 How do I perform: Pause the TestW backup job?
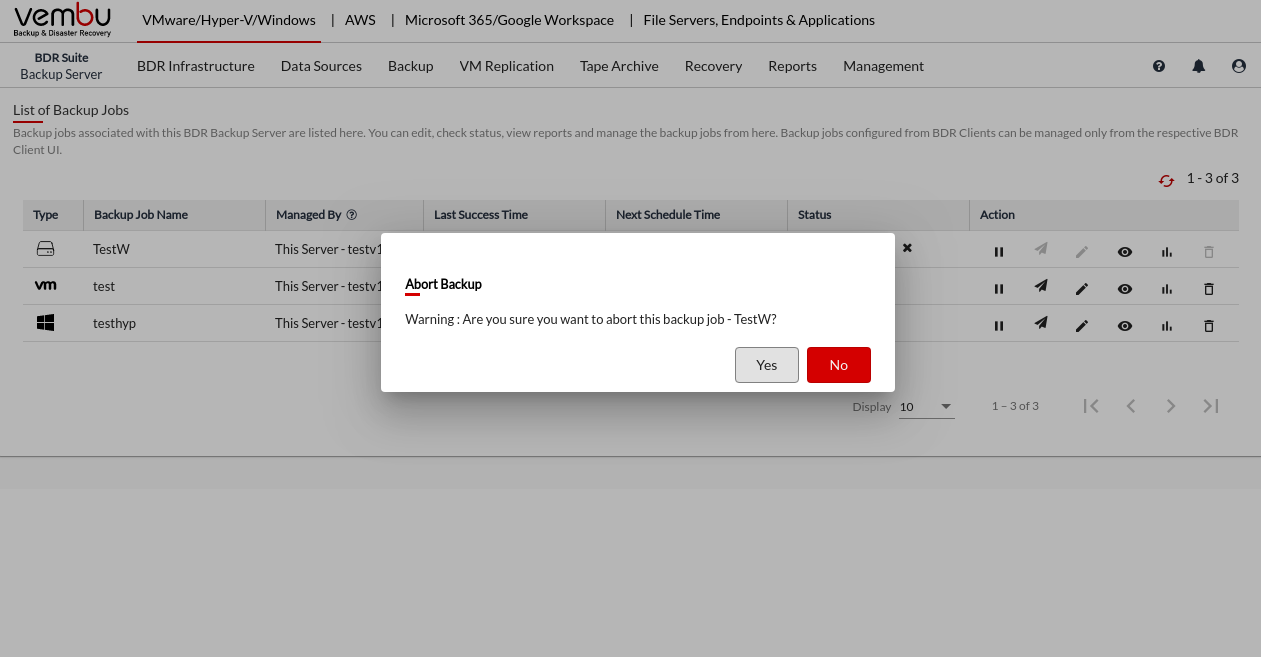click(x=998, y=252)
